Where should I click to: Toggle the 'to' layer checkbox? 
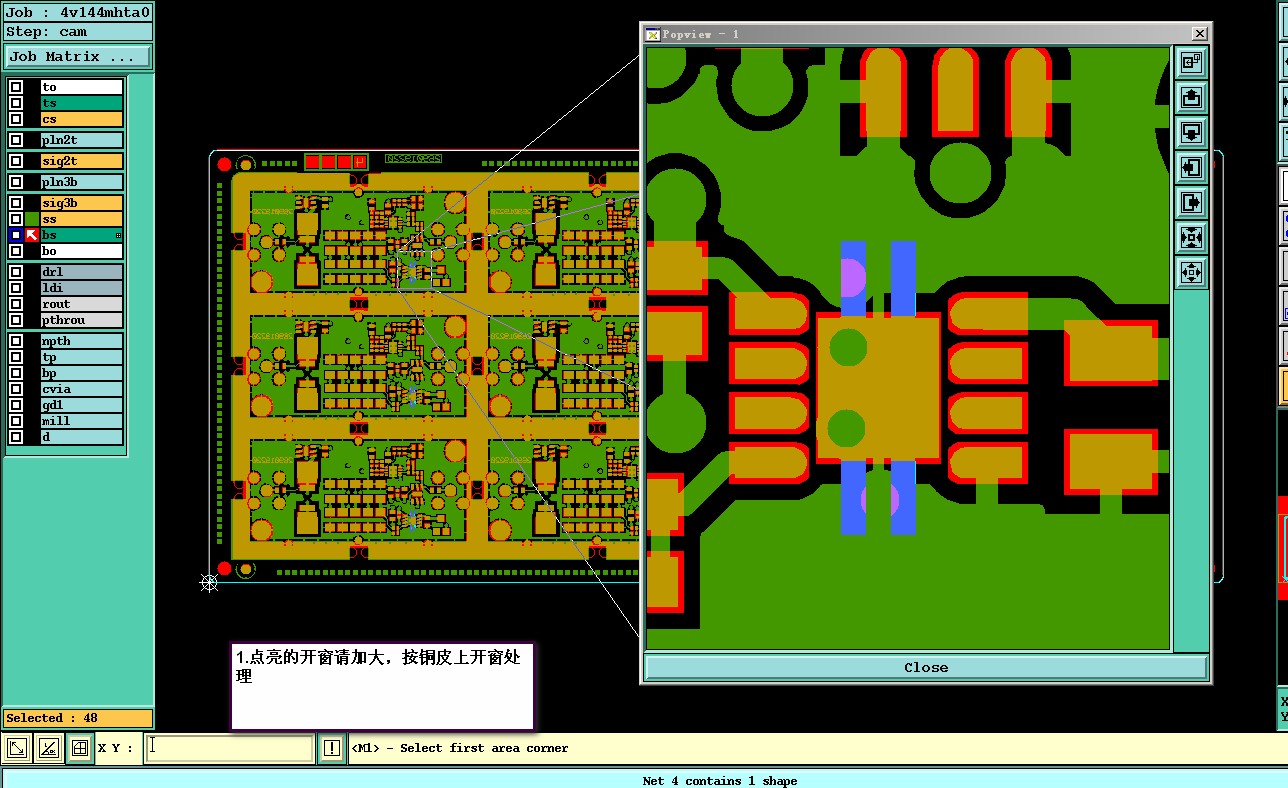(16, 87)
